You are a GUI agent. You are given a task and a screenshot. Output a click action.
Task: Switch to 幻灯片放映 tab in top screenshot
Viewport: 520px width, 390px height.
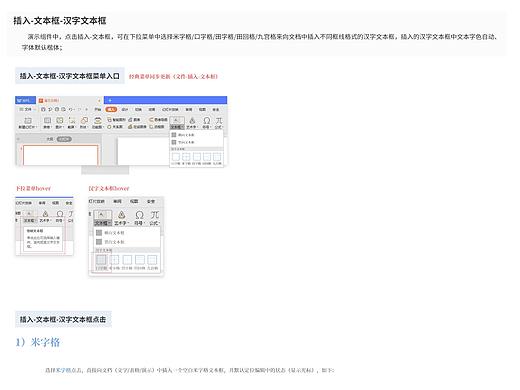pos(170,109)
